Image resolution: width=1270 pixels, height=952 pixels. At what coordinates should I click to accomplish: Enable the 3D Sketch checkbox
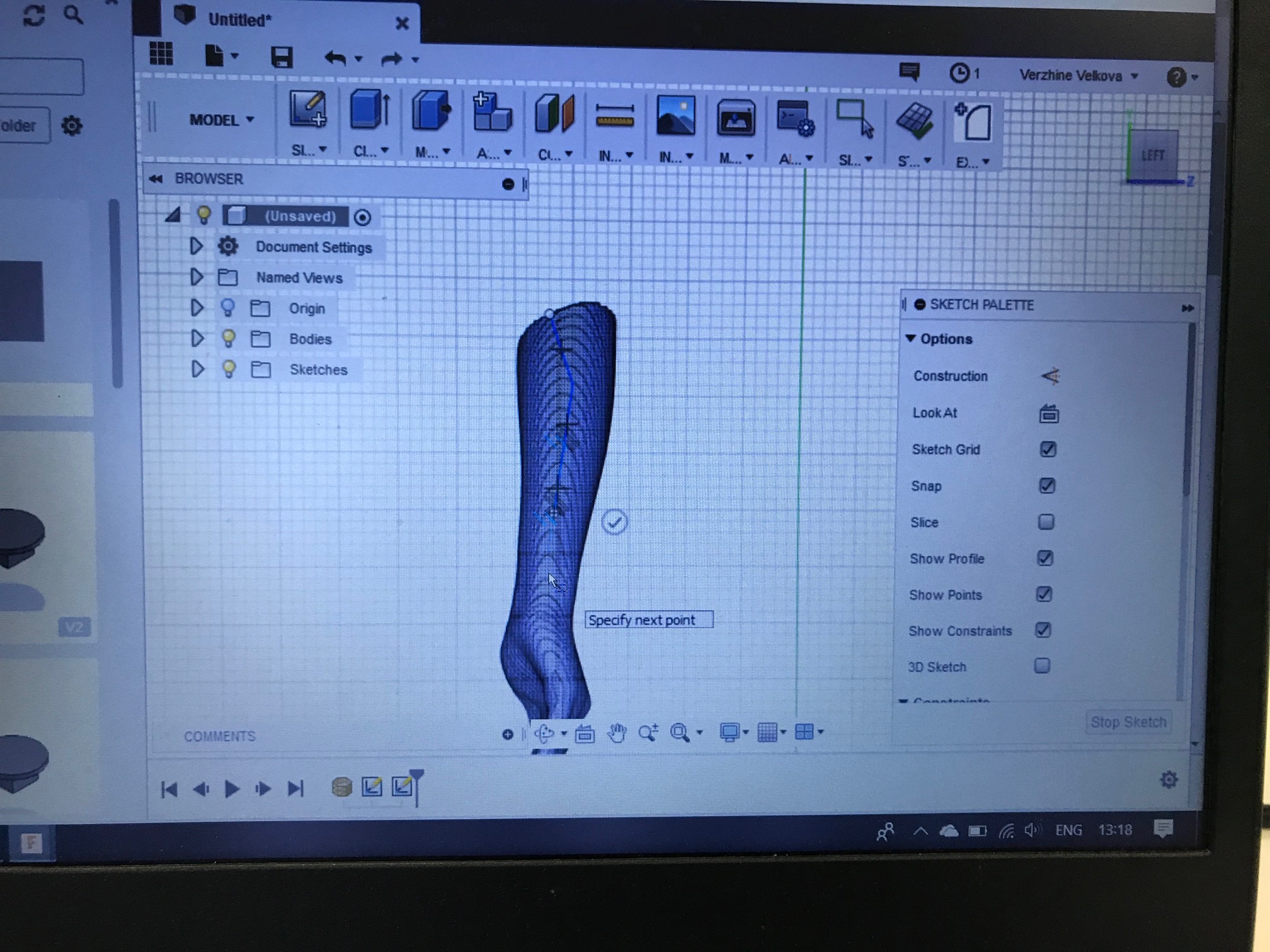coord(1044,666)
